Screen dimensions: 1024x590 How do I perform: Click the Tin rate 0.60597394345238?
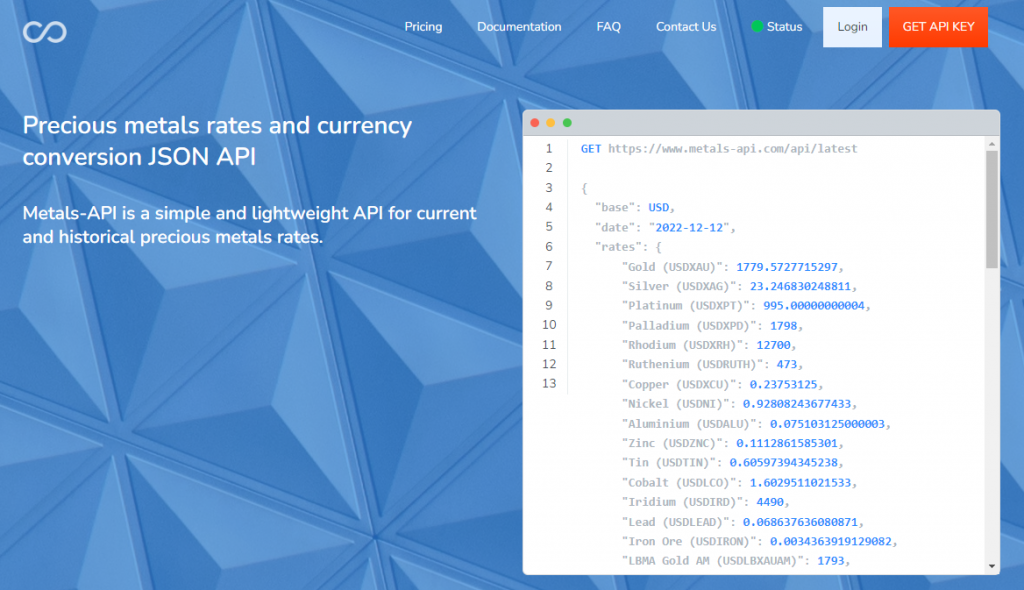click(783, 463)
